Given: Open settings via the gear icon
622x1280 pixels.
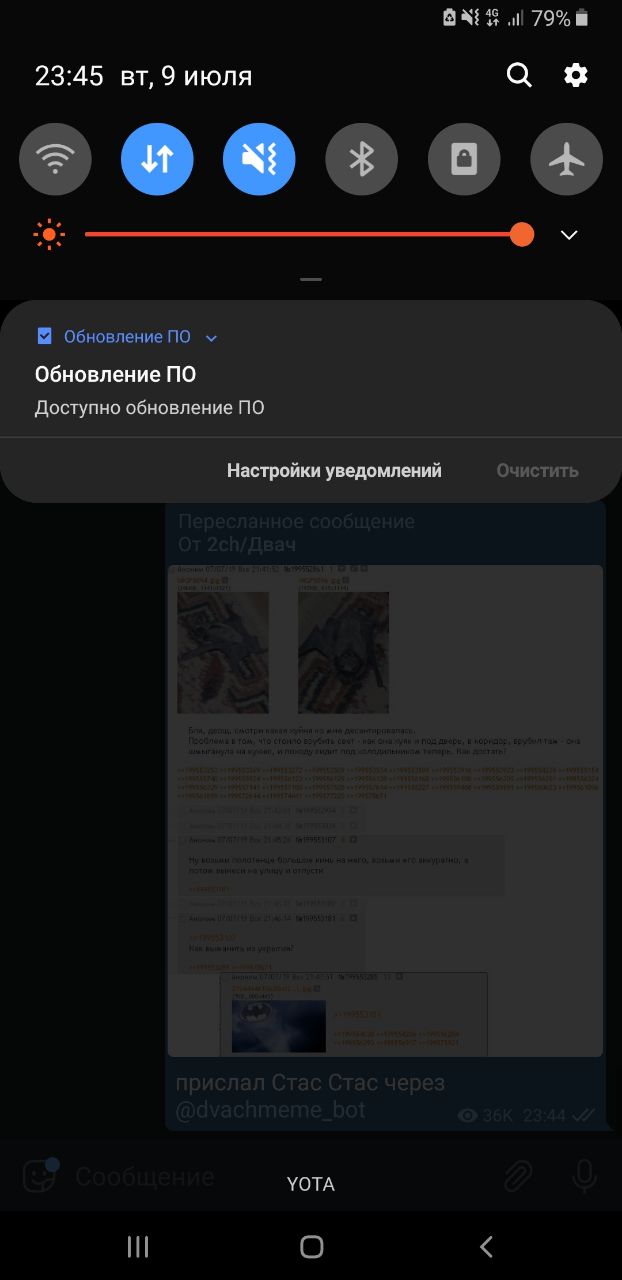Looking at the screenshot, I should tap(576, 75).
